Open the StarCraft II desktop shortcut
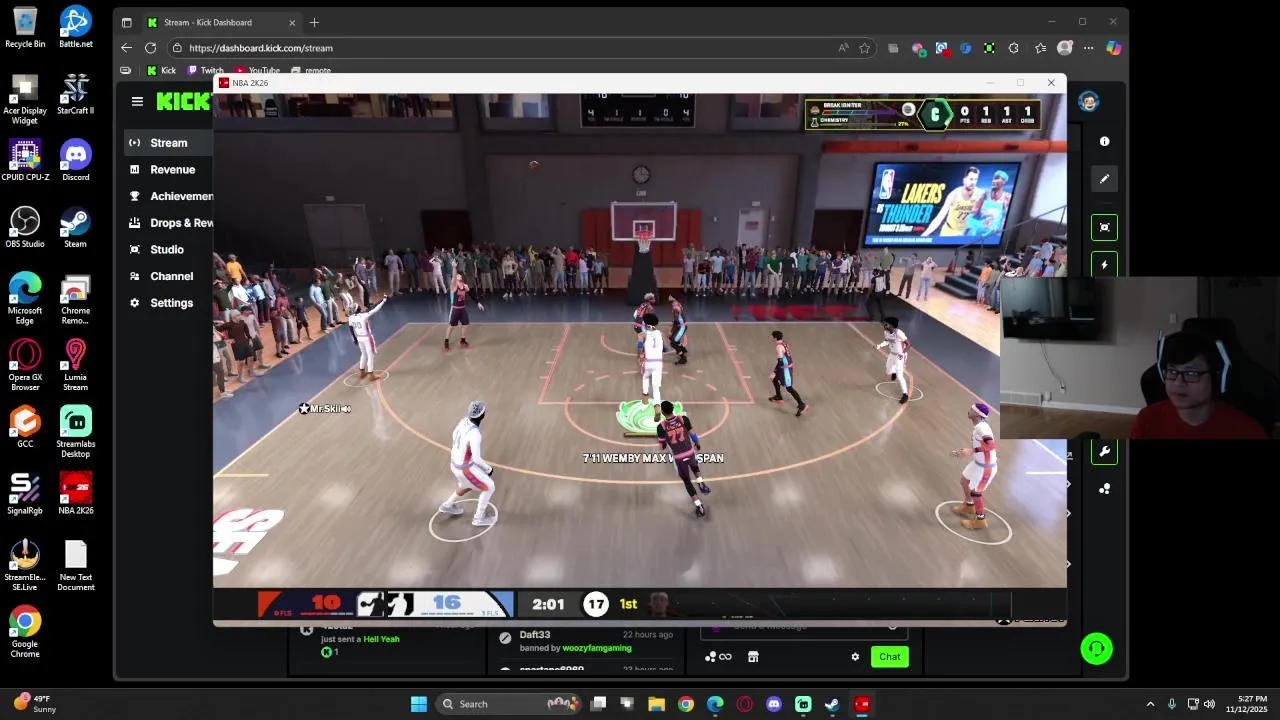This screenshot has width=1280, height=720. 76,94
